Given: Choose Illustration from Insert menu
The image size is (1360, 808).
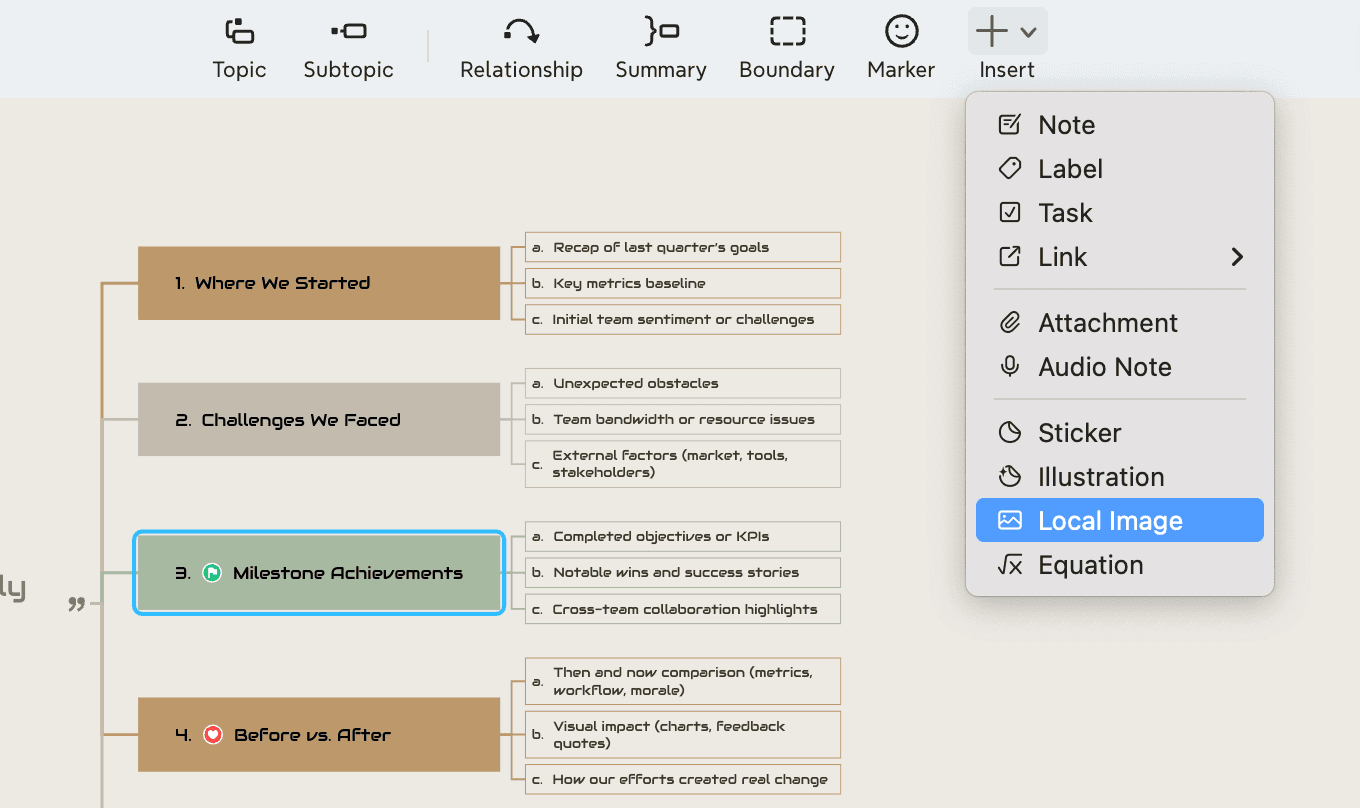Looking at the screenshot, I should pos(1120,477).
